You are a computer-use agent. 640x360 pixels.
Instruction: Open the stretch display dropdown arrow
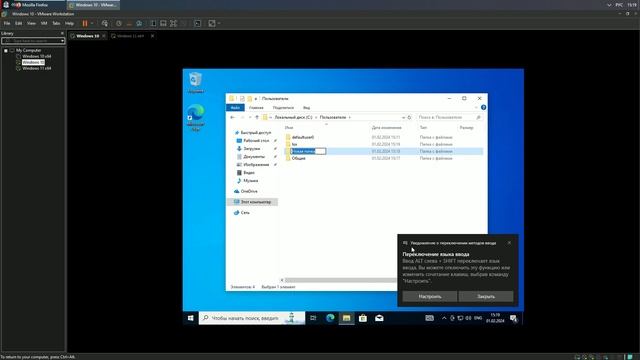tap(219, 24)
